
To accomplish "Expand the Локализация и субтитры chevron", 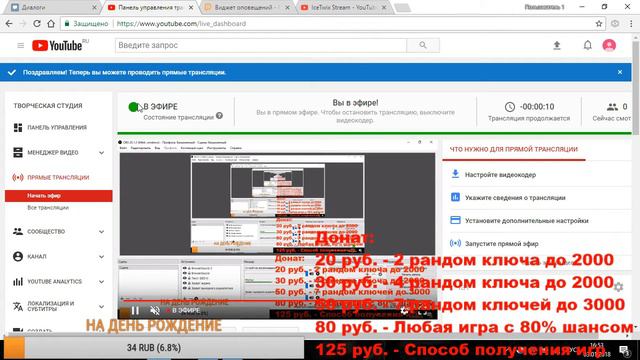I will 101,307.
